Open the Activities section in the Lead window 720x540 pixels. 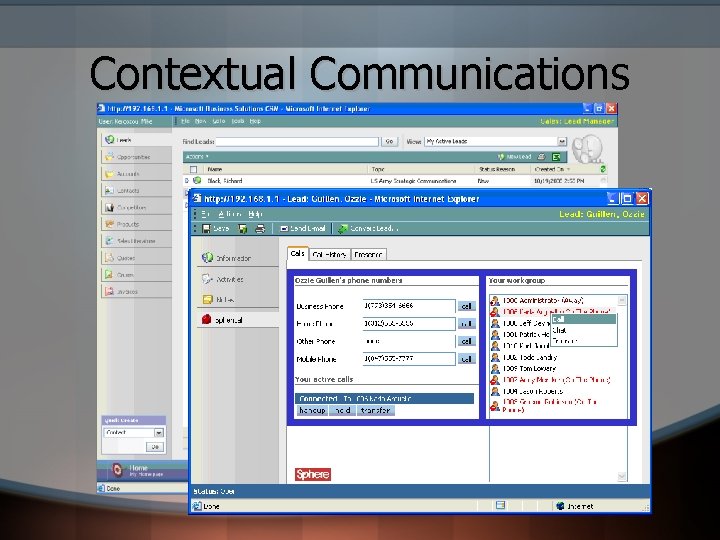(x=238, y=279)
